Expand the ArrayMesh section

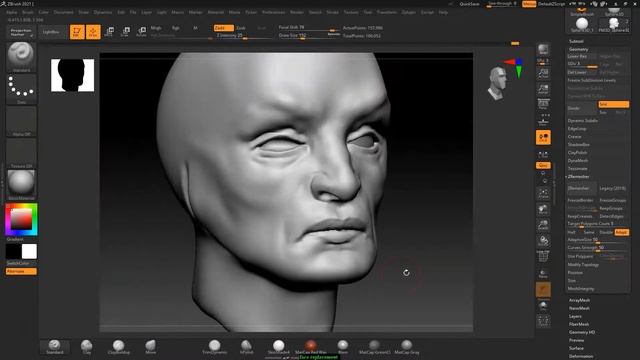tap(579, 300)
